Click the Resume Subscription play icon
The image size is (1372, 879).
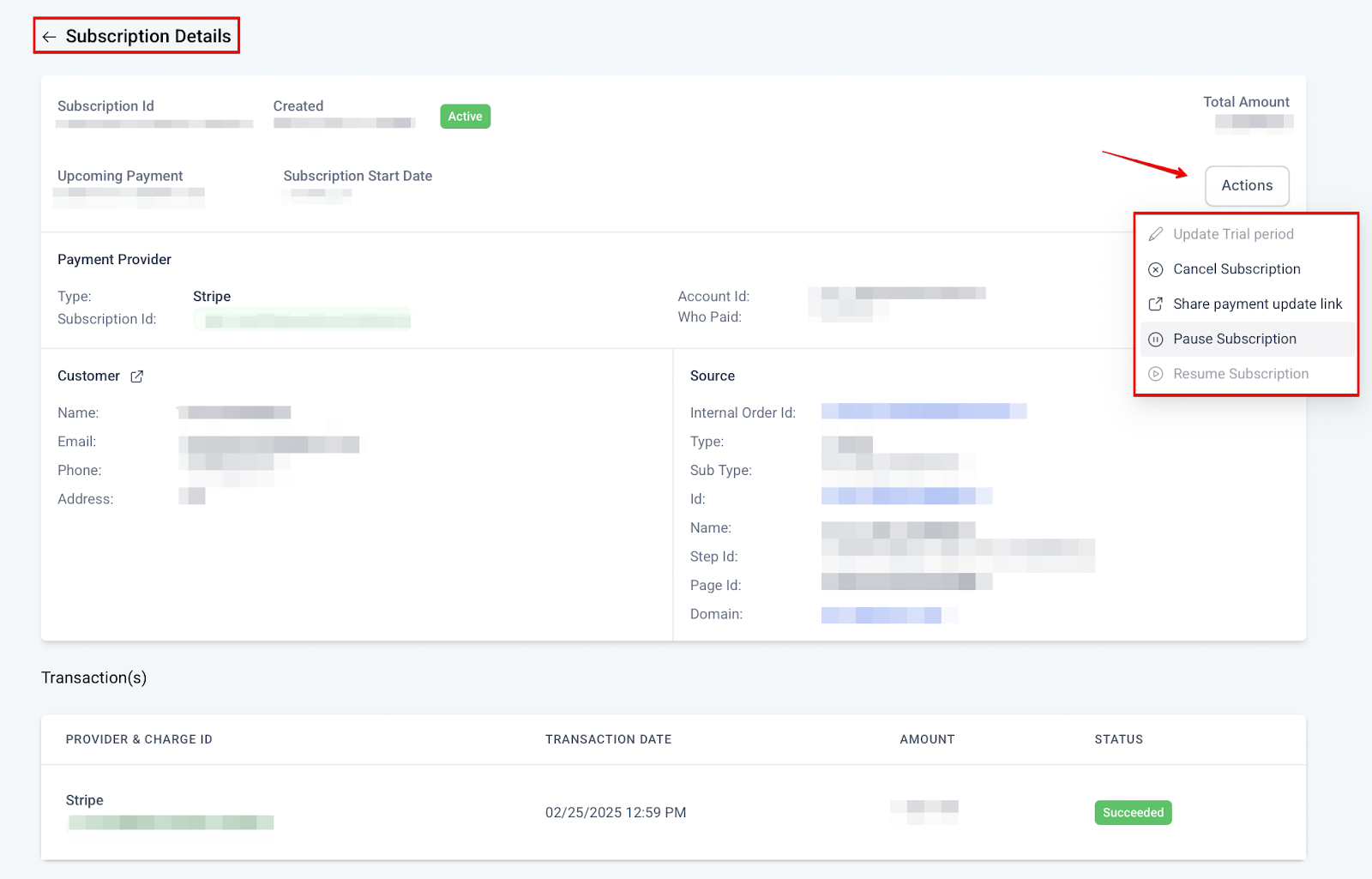pyautogui.click(x=1155, y=374)
